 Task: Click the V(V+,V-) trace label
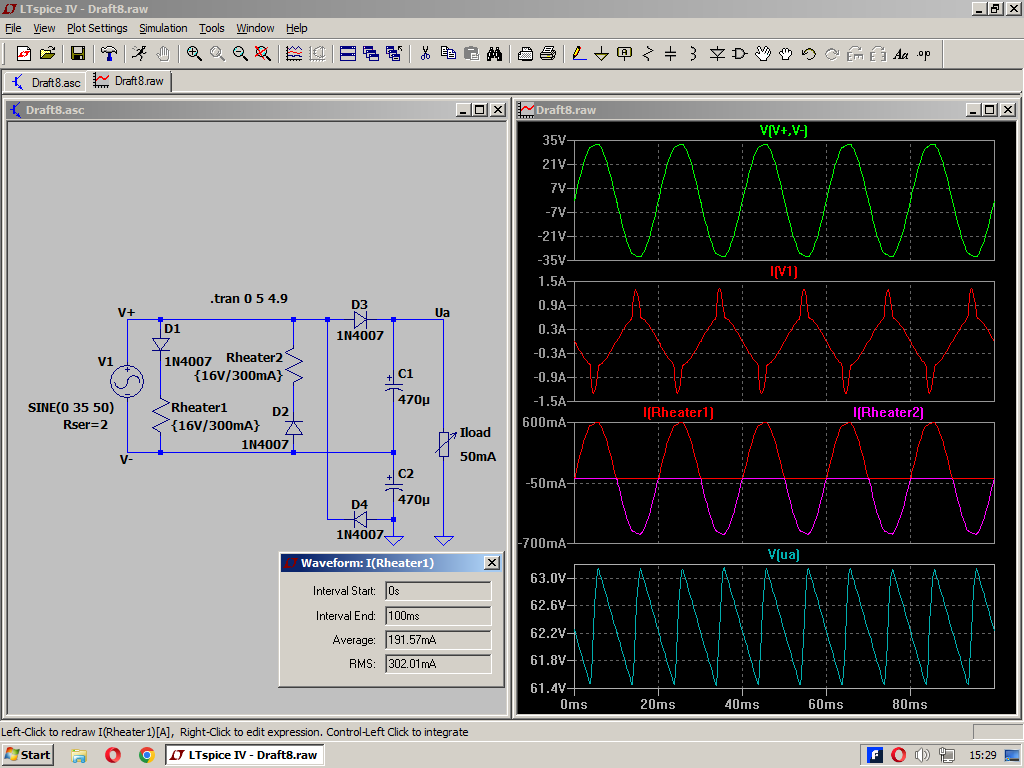tap(784, 131)
